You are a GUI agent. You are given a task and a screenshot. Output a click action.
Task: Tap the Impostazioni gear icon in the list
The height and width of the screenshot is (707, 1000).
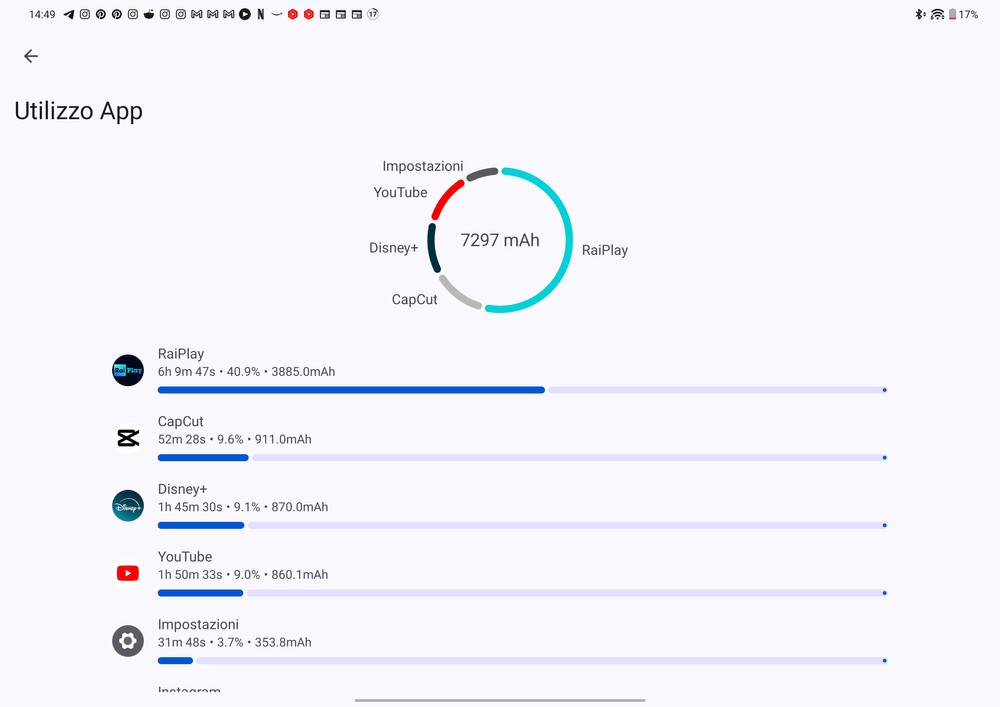pyautogui.click(x=128, y=641)
